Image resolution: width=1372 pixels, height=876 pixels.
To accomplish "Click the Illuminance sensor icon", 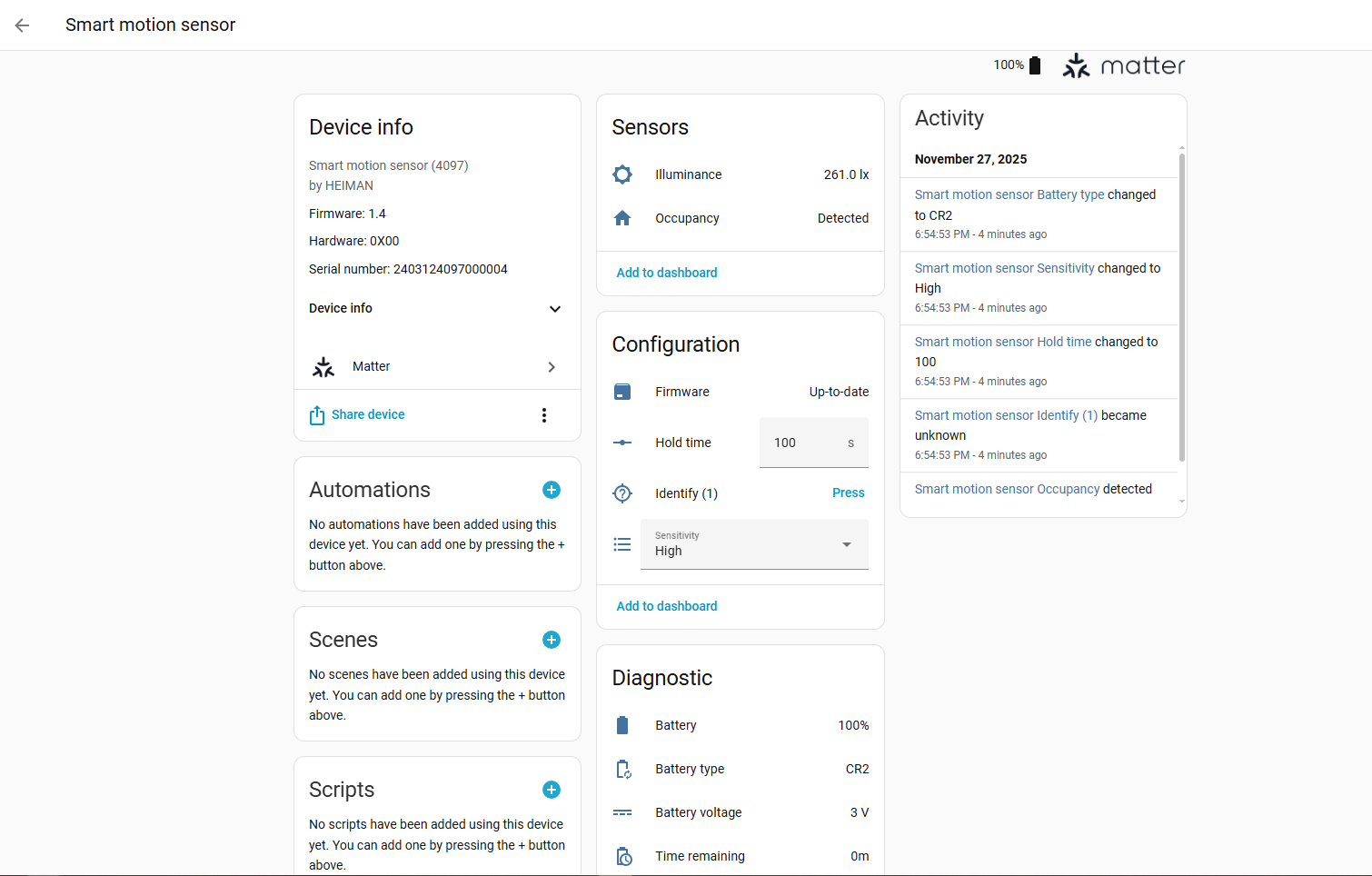I will 622,174.
